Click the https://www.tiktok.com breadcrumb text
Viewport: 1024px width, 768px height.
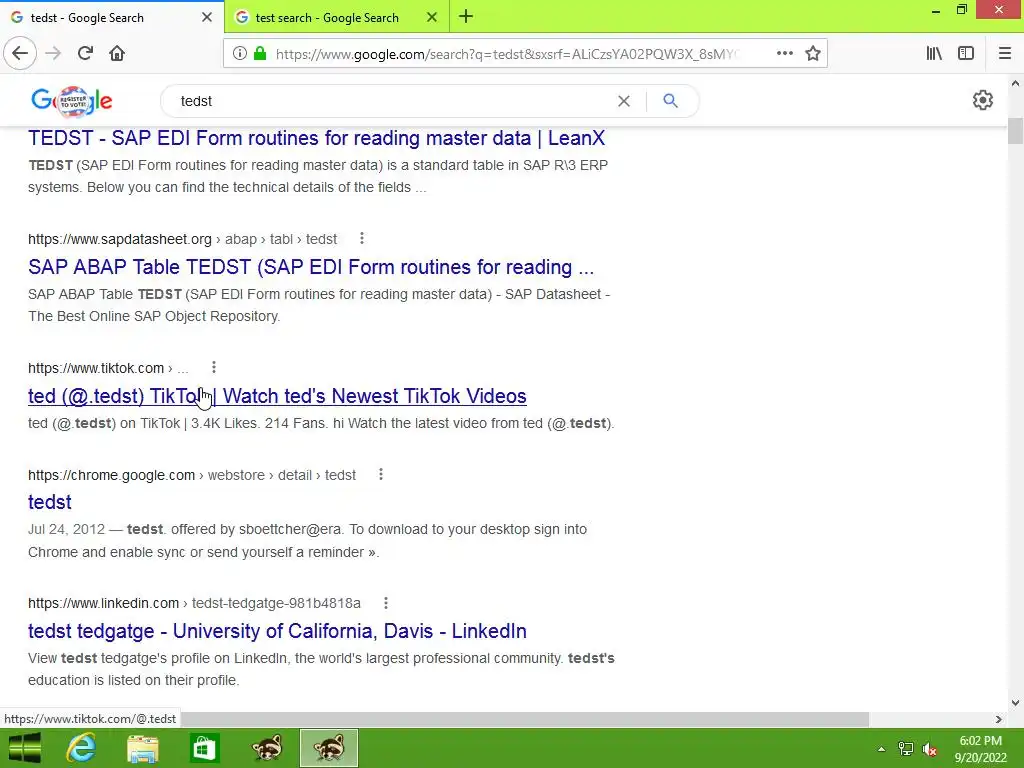click(x=96, y=368)
